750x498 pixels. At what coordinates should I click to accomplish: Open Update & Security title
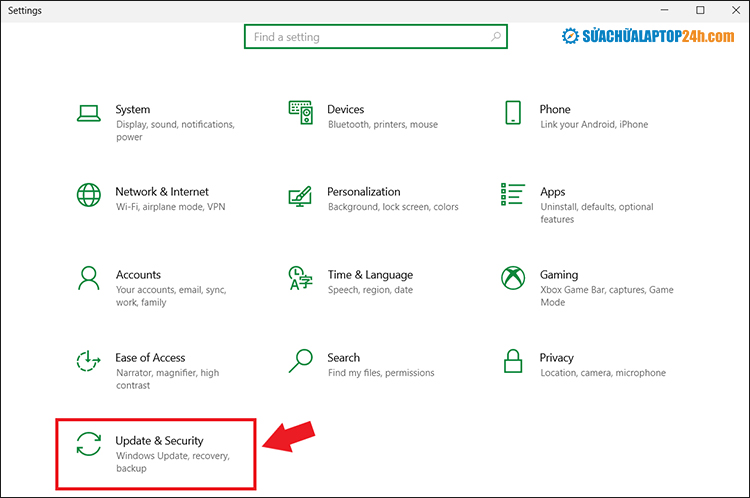(x=159, y=441)
